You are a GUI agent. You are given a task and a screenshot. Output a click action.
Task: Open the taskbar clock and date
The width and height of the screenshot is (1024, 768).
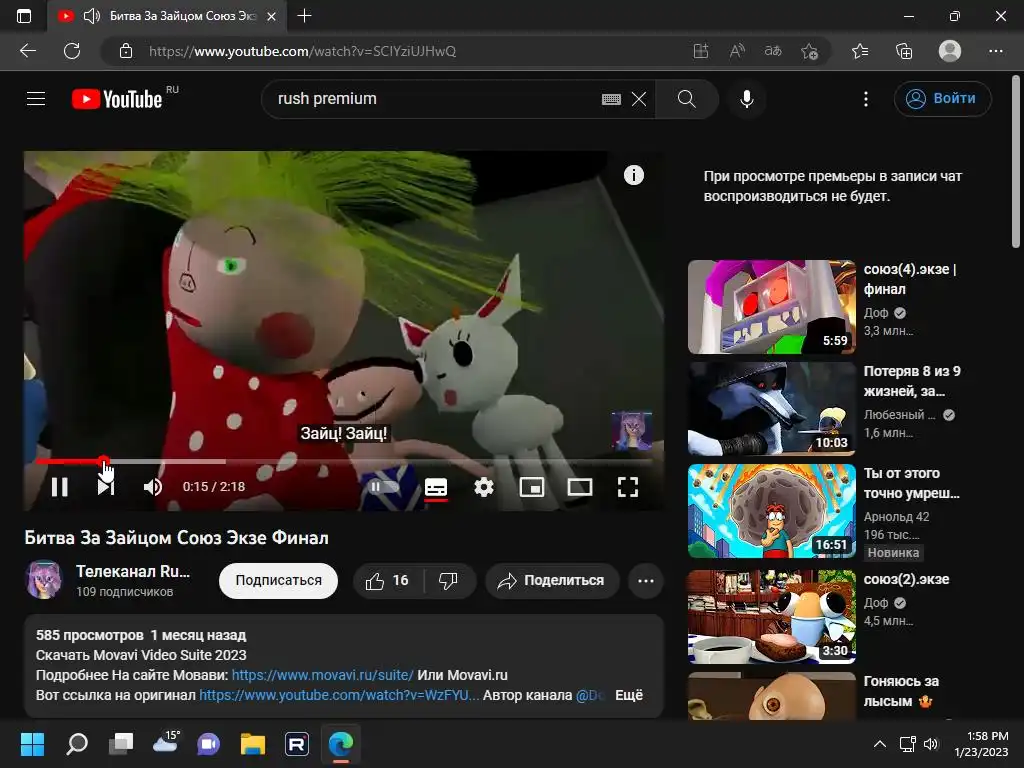click(981, 744)
